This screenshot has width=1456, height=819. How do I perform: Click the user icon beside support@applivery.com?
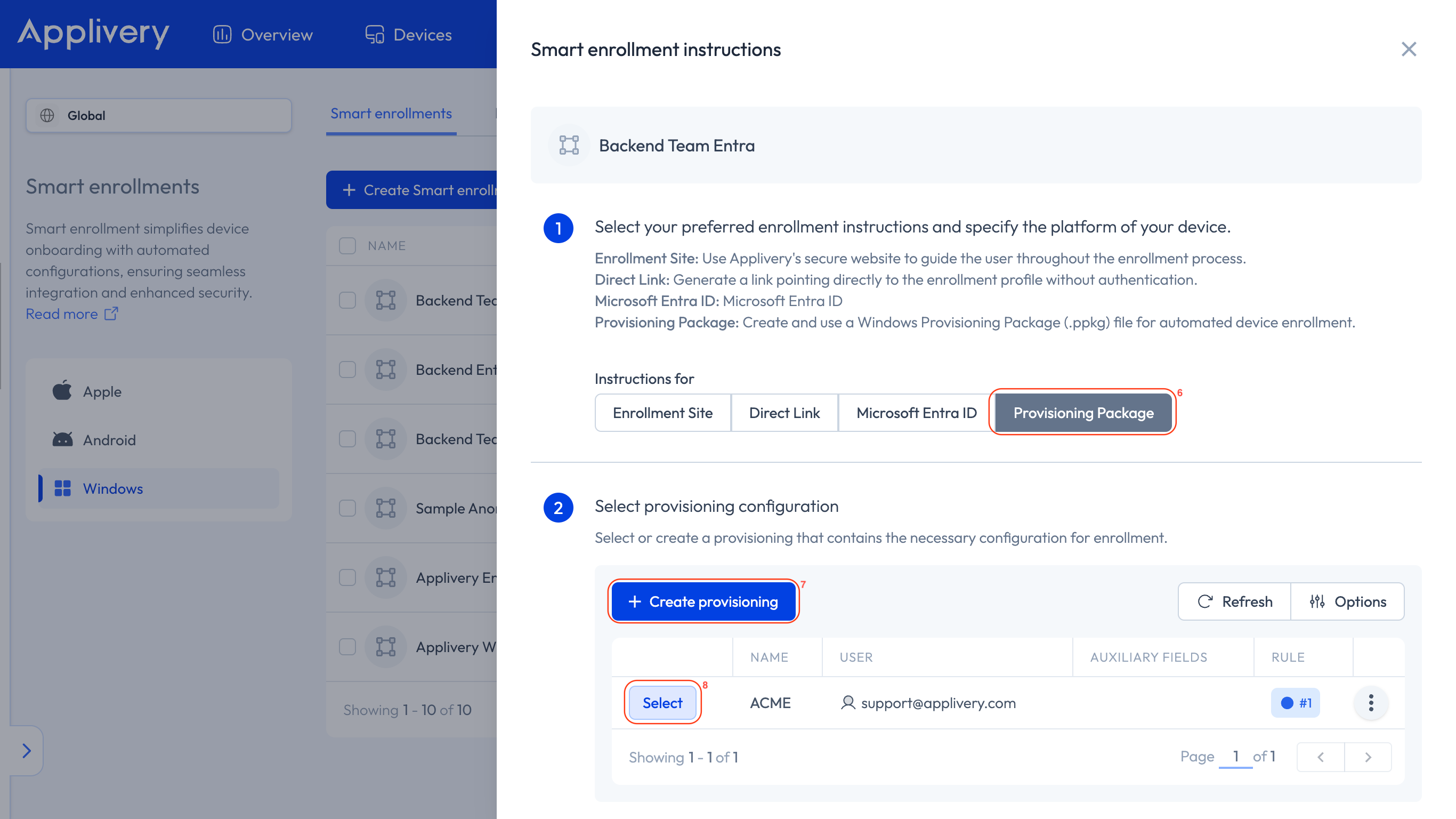[848, 702]
